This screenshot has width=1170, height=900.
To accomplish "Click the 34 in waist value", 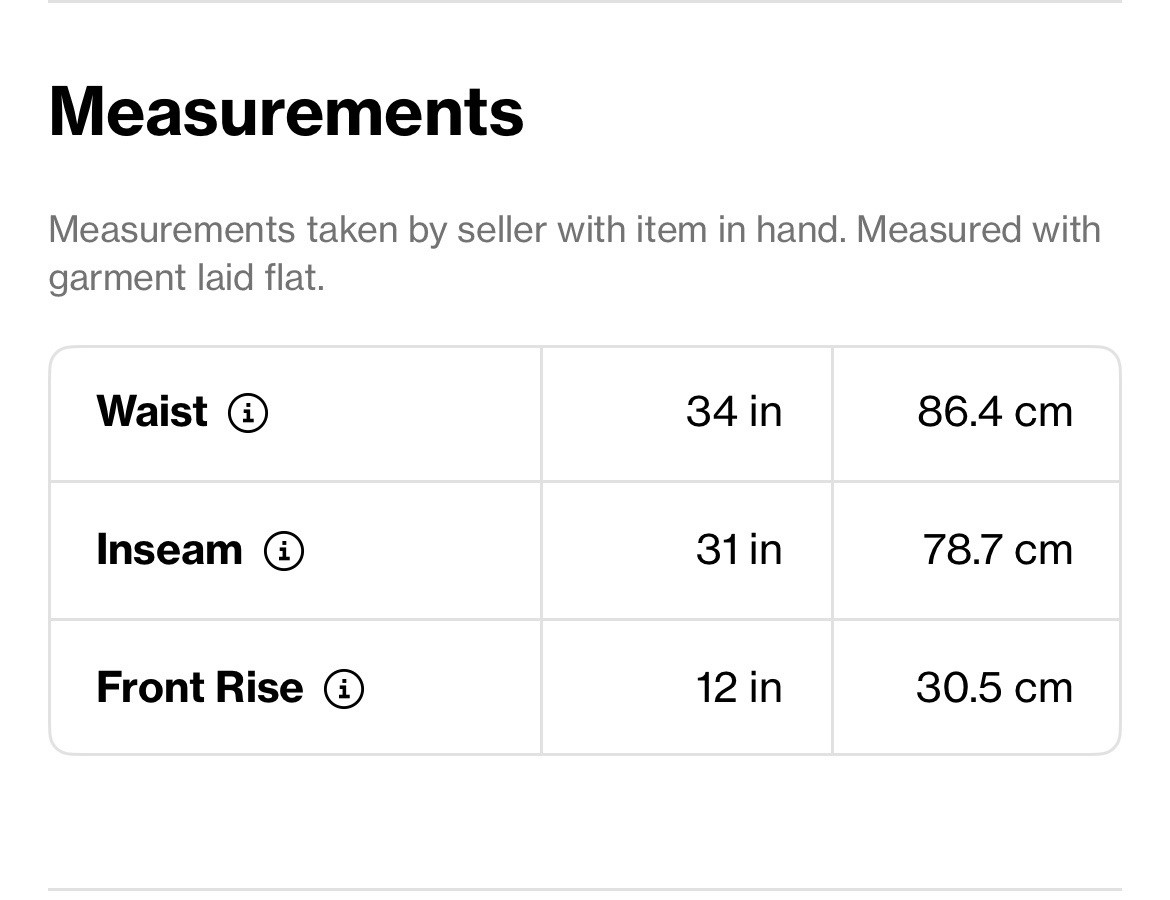I will [734, 412].
